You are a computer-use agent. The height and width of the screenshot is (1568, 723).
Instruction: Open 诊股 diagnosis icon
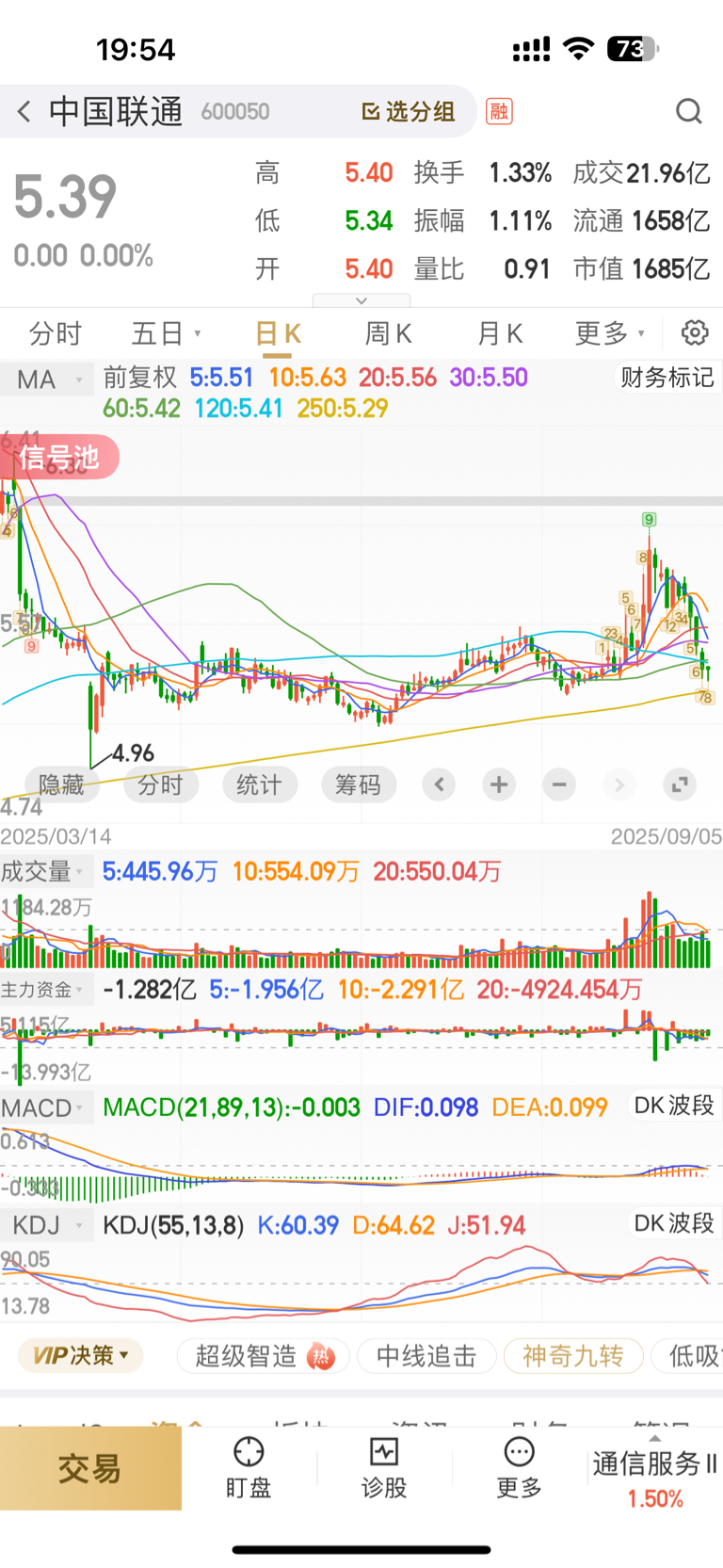click(384, 1467)
